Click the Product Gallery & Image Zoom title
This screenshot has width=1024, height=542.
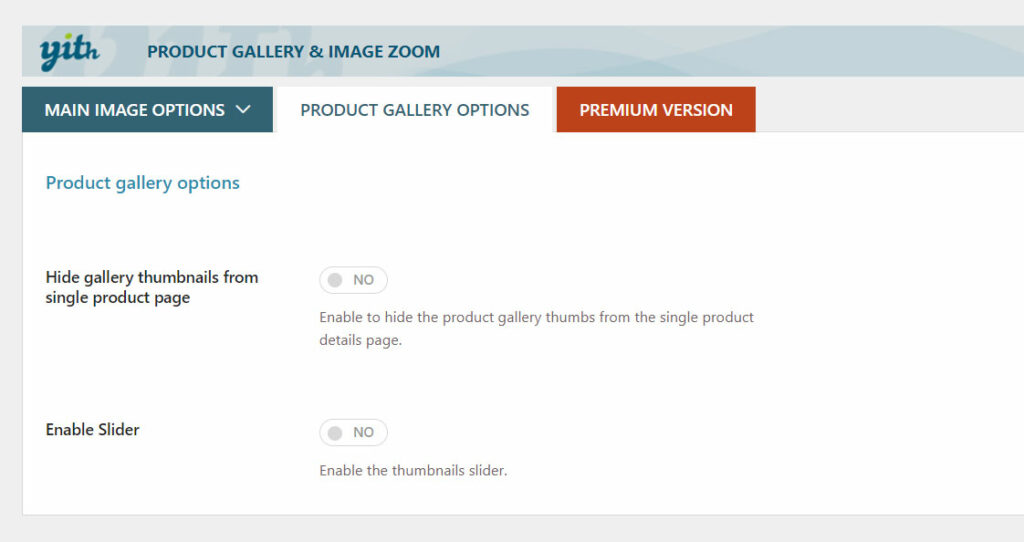tap(293, 52)
